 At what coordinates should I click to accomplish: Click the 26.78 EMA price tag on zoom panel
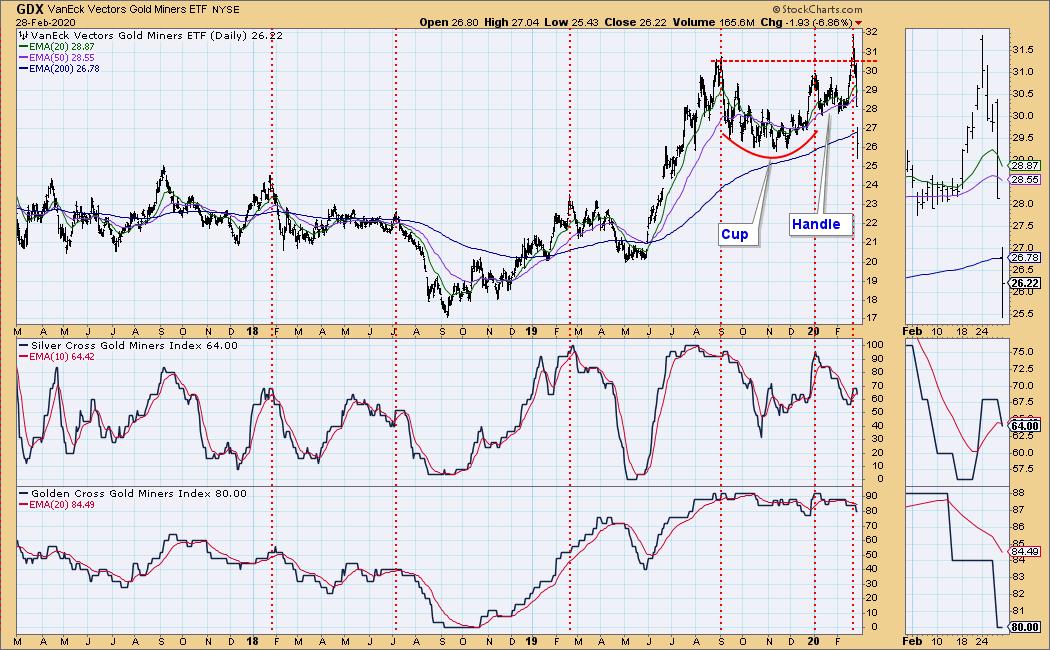(1024, 257)
